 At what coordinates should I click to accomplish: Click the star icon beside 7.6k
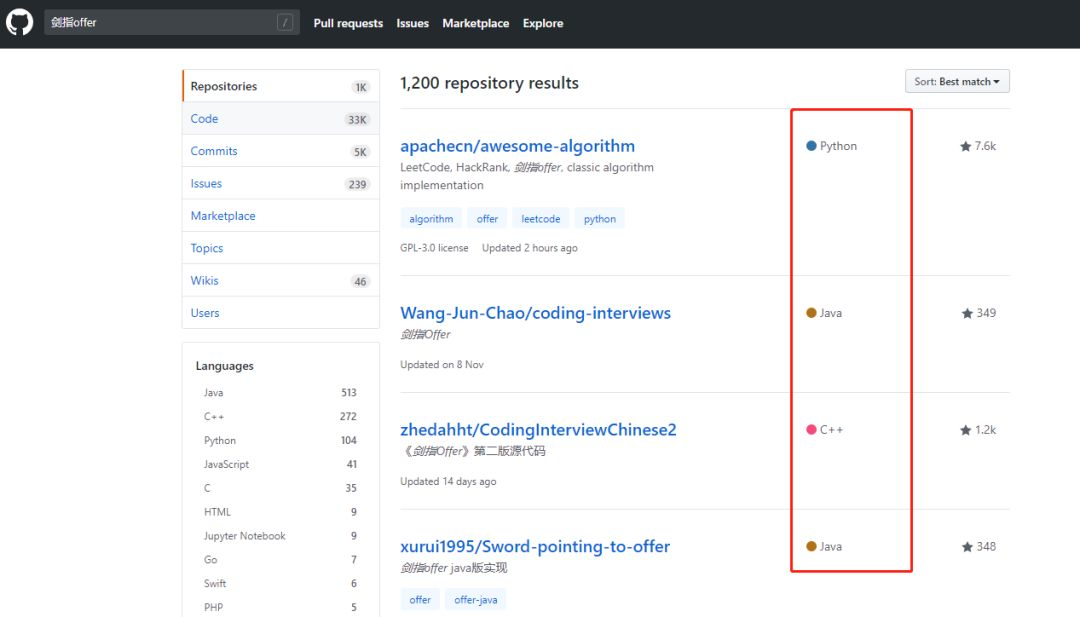tap(966, 146)
